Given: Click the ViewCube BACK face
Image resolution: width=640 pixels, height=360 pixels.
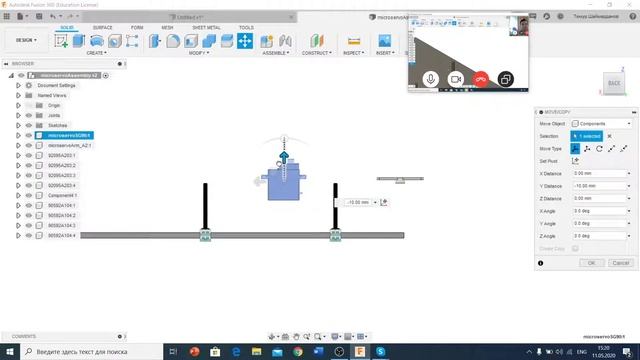Looking at the screenshot, I should 614,83.
